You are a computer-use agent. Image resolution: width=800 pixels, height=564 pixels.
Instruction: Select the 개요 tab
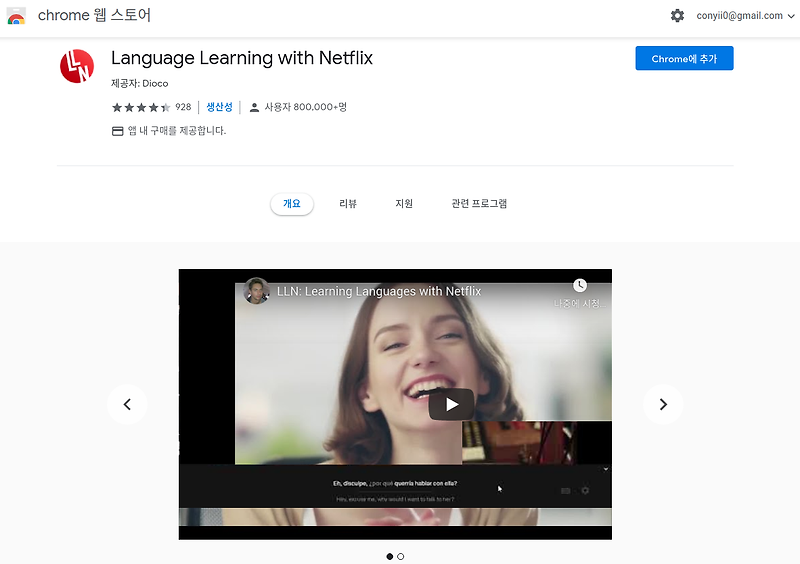click(x=292, y=204)
